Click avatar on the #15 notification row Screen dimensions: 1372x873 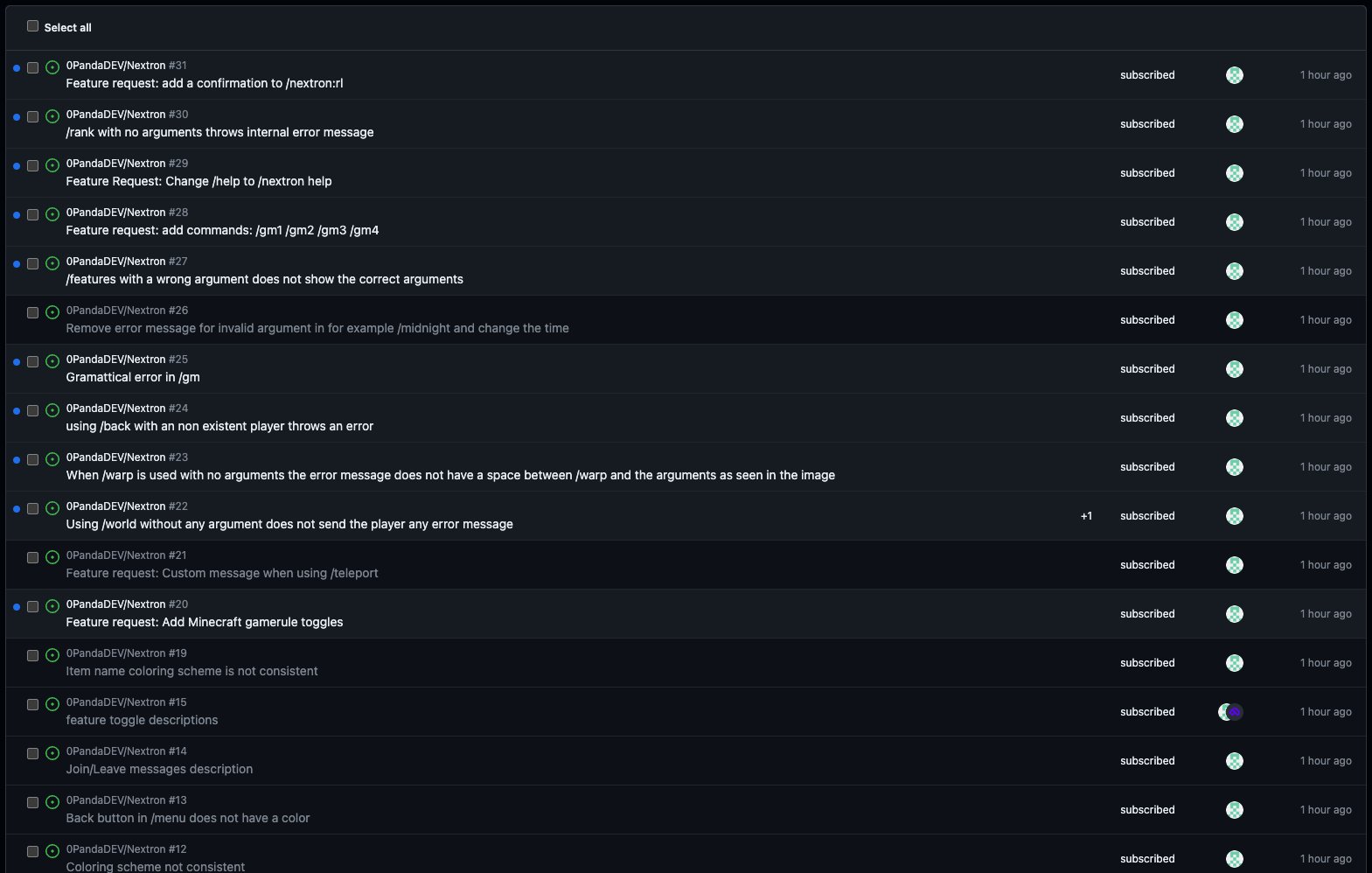coord(1230,712)
